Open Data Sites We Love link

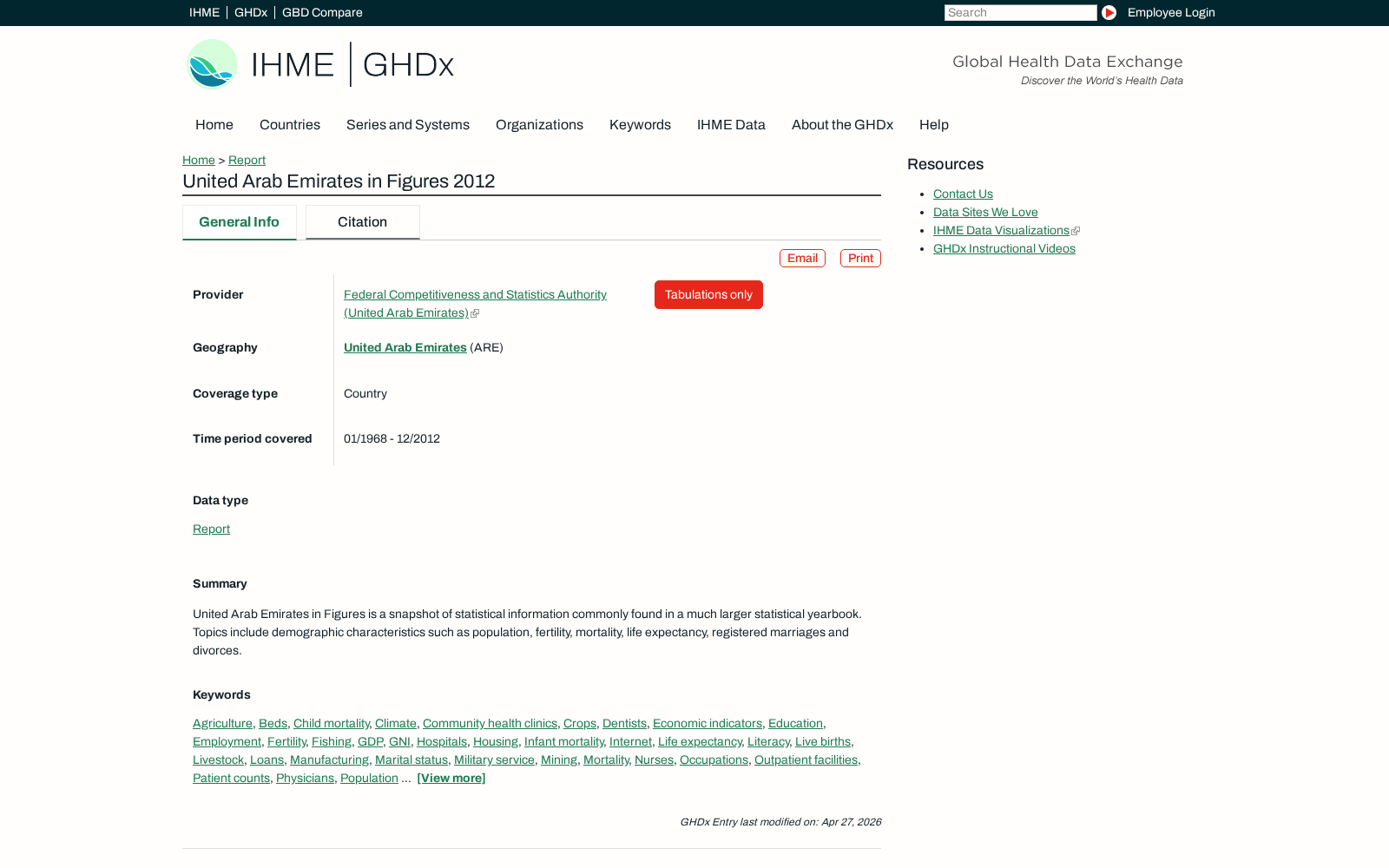tap(985, 212)
